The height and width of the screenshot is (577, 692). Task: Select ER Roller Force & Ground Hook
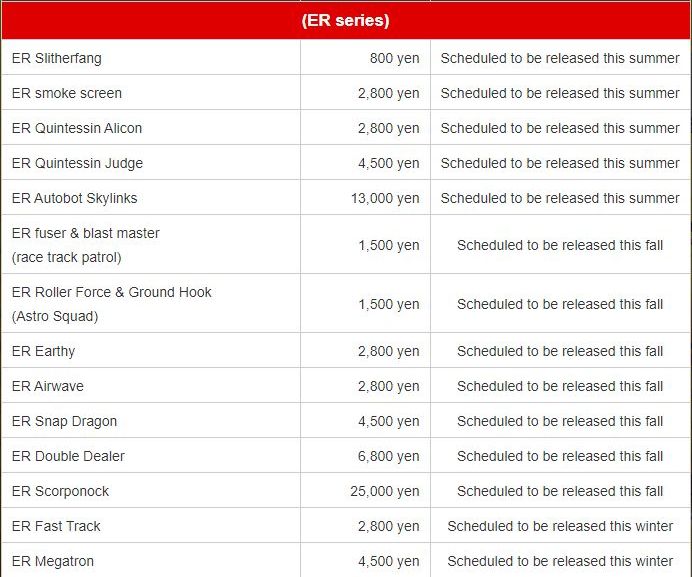tap(112, 292)
